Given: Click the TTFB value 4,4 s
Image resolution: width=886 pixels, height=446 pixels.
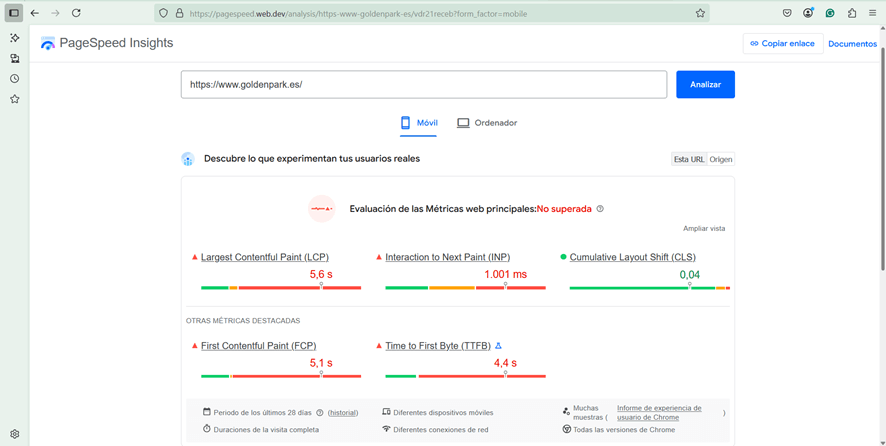Looking at the screenshot, I should coord(505,363).
